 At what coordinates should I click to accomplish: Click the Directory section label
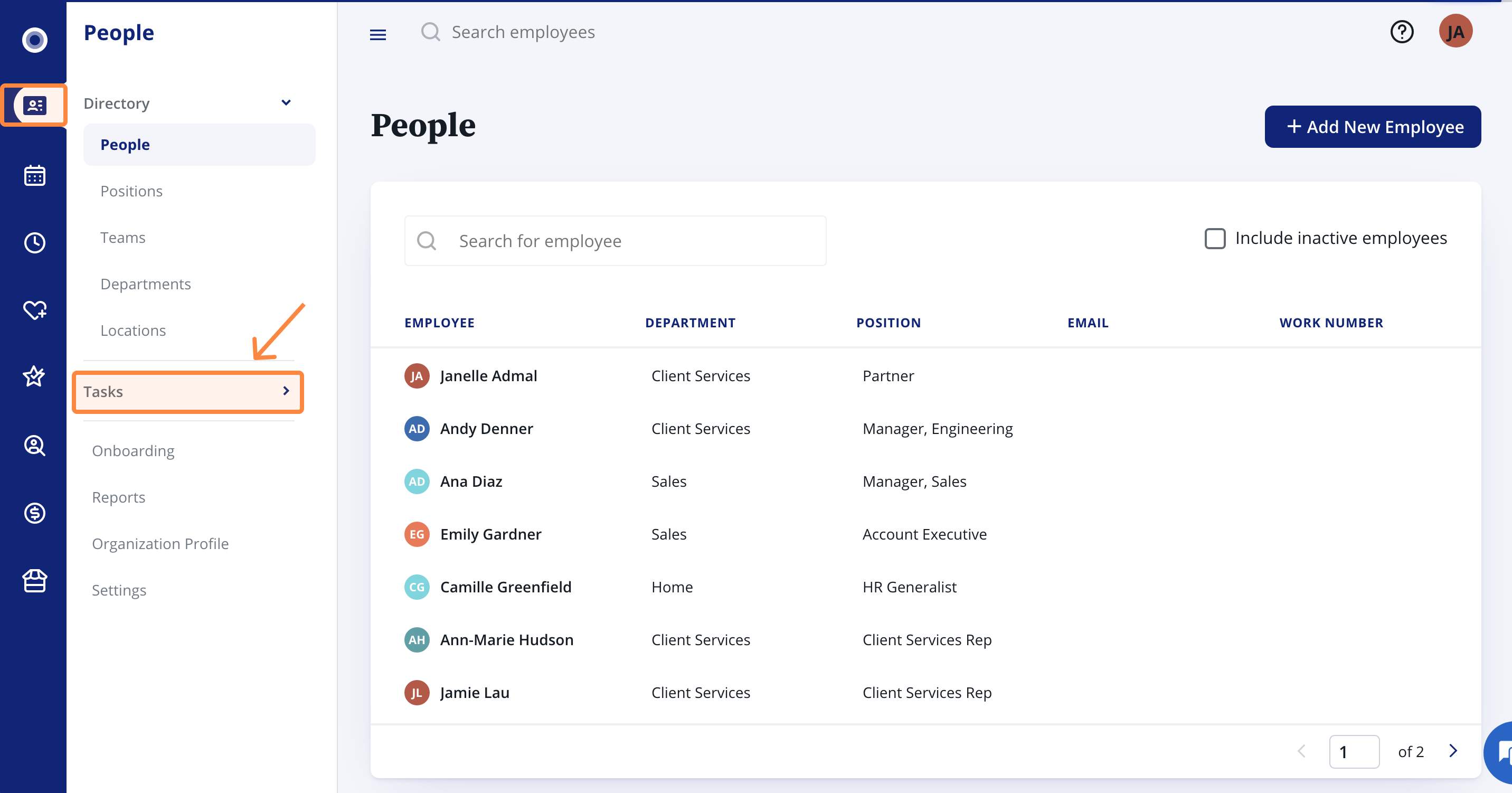click(116, 103)
